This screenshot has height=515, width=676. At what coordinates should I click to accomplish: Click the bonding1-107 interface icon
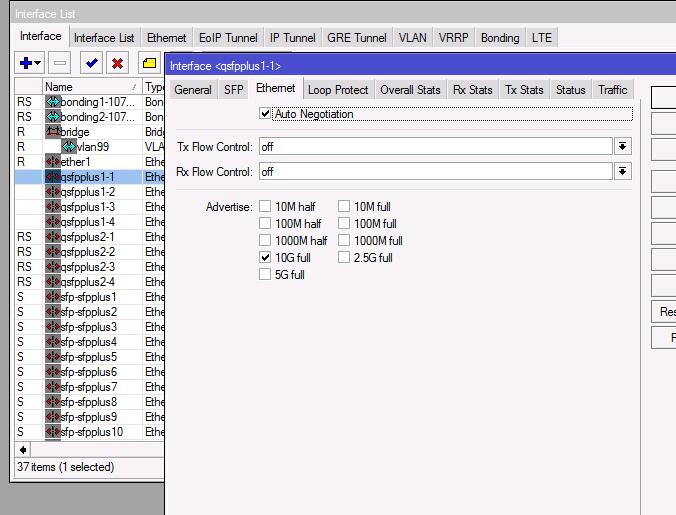pos(53,102)
